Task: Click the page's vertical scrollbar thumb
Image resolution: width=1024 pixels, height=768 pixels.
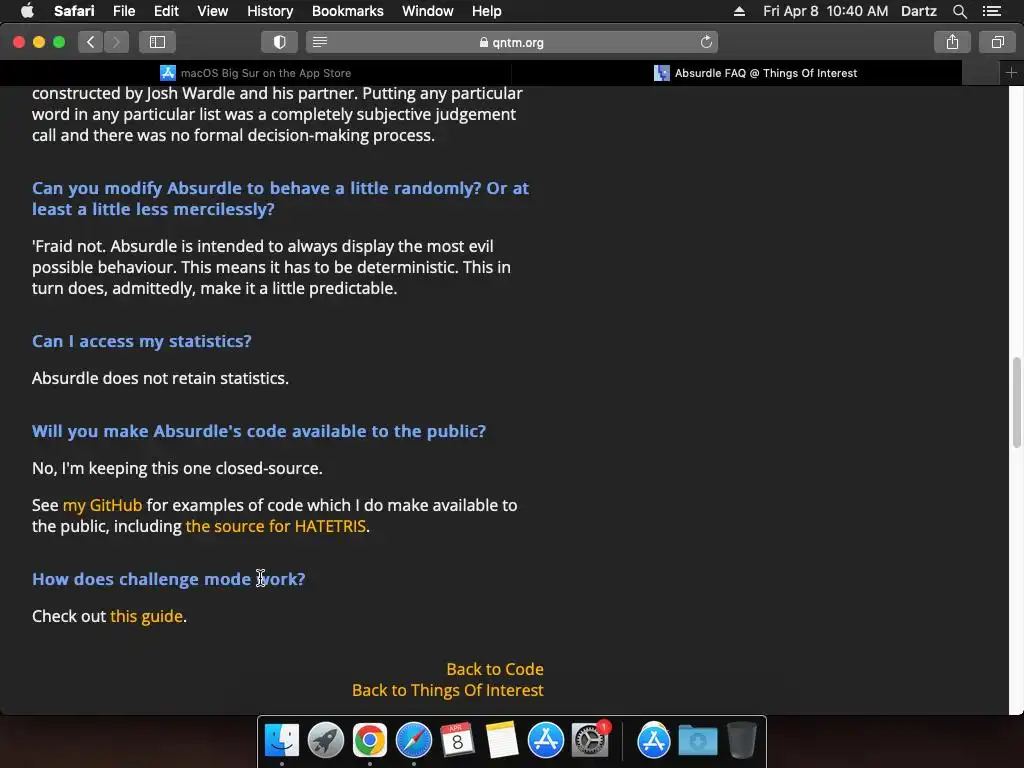Action: [x=1016, y=402]
